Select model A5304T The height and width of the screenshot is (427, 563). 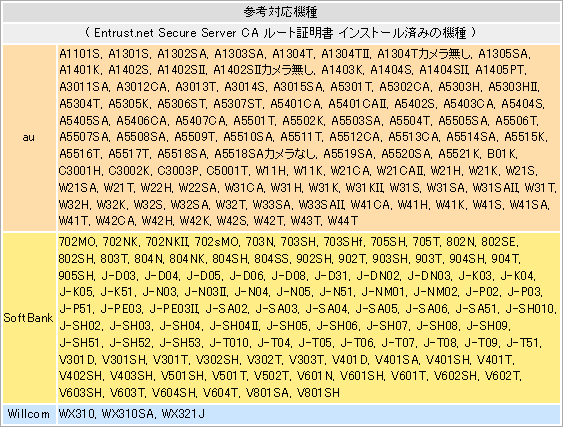[79, 104]
